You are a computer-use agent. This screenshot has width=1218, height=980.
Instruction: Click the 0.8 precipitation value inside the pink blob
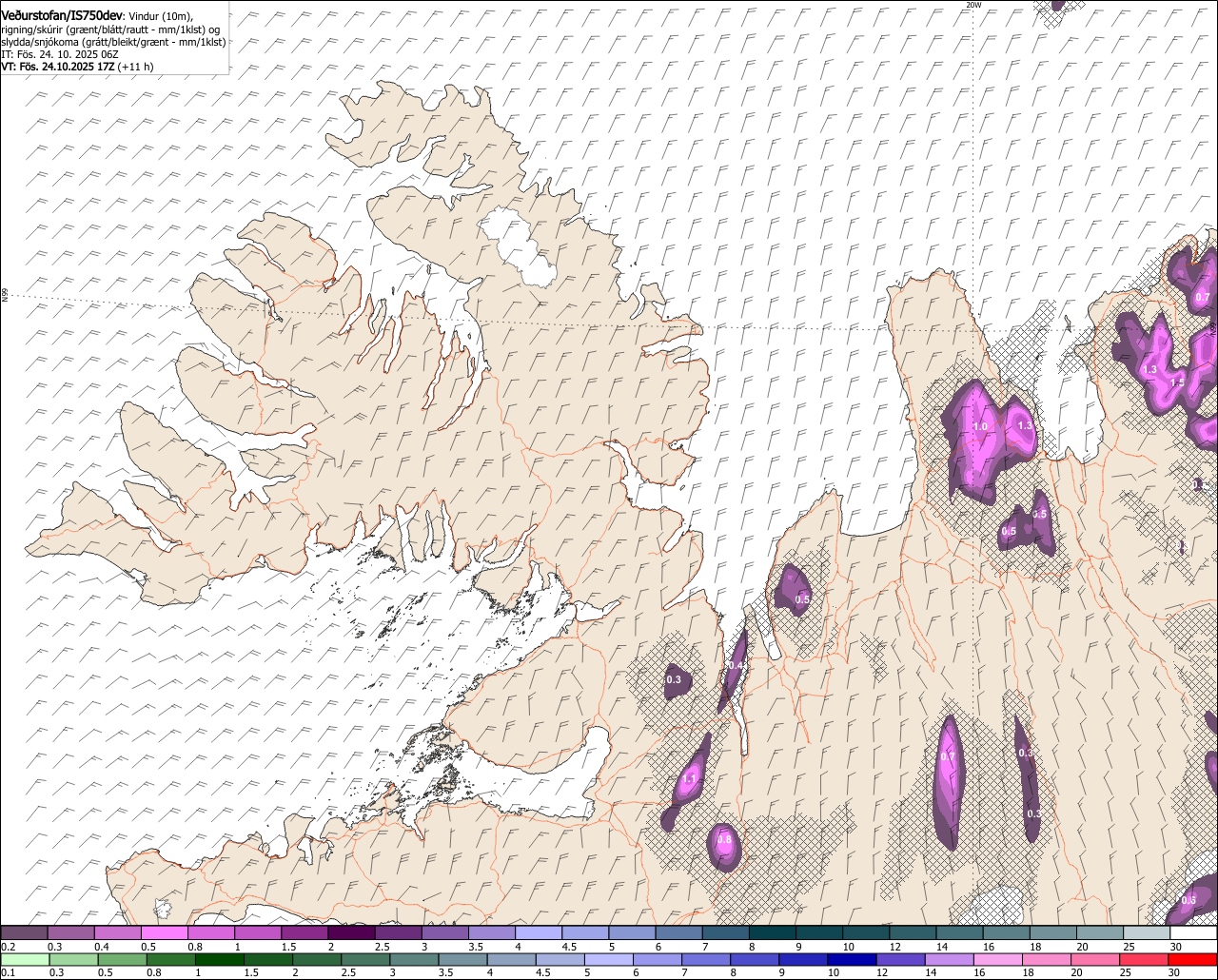click(723, 839)
